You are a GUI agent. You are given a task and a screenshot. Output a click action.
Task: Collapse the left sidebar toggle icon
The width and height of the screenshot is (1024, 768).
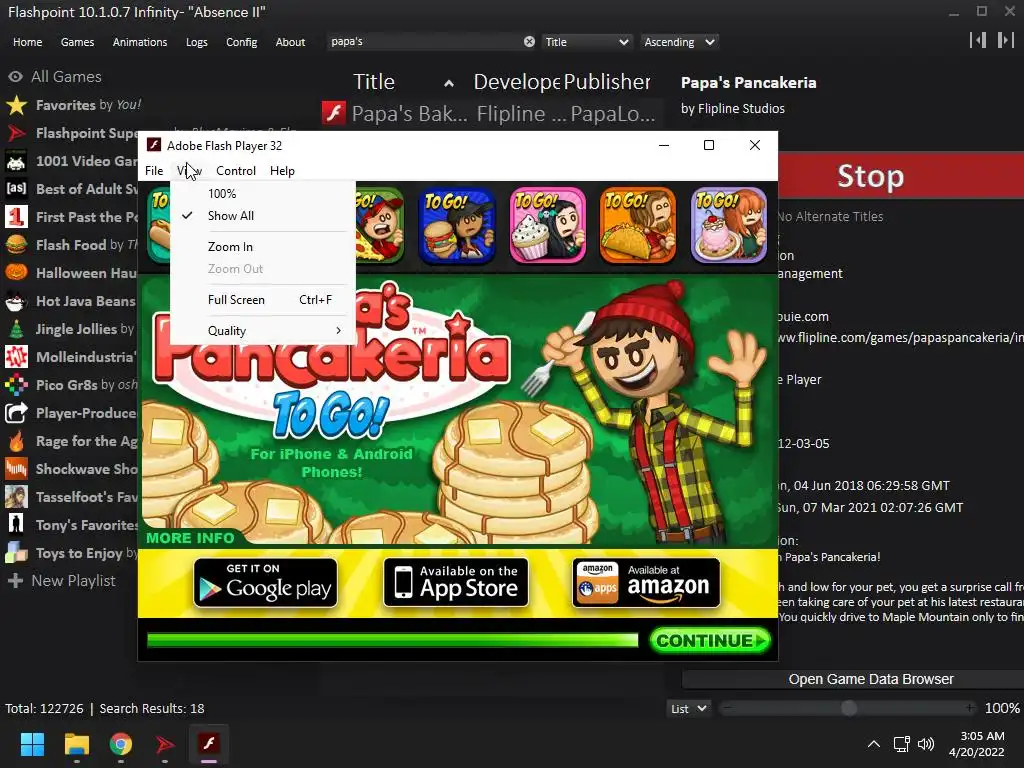pyautogui.click(x=978, y=40)
